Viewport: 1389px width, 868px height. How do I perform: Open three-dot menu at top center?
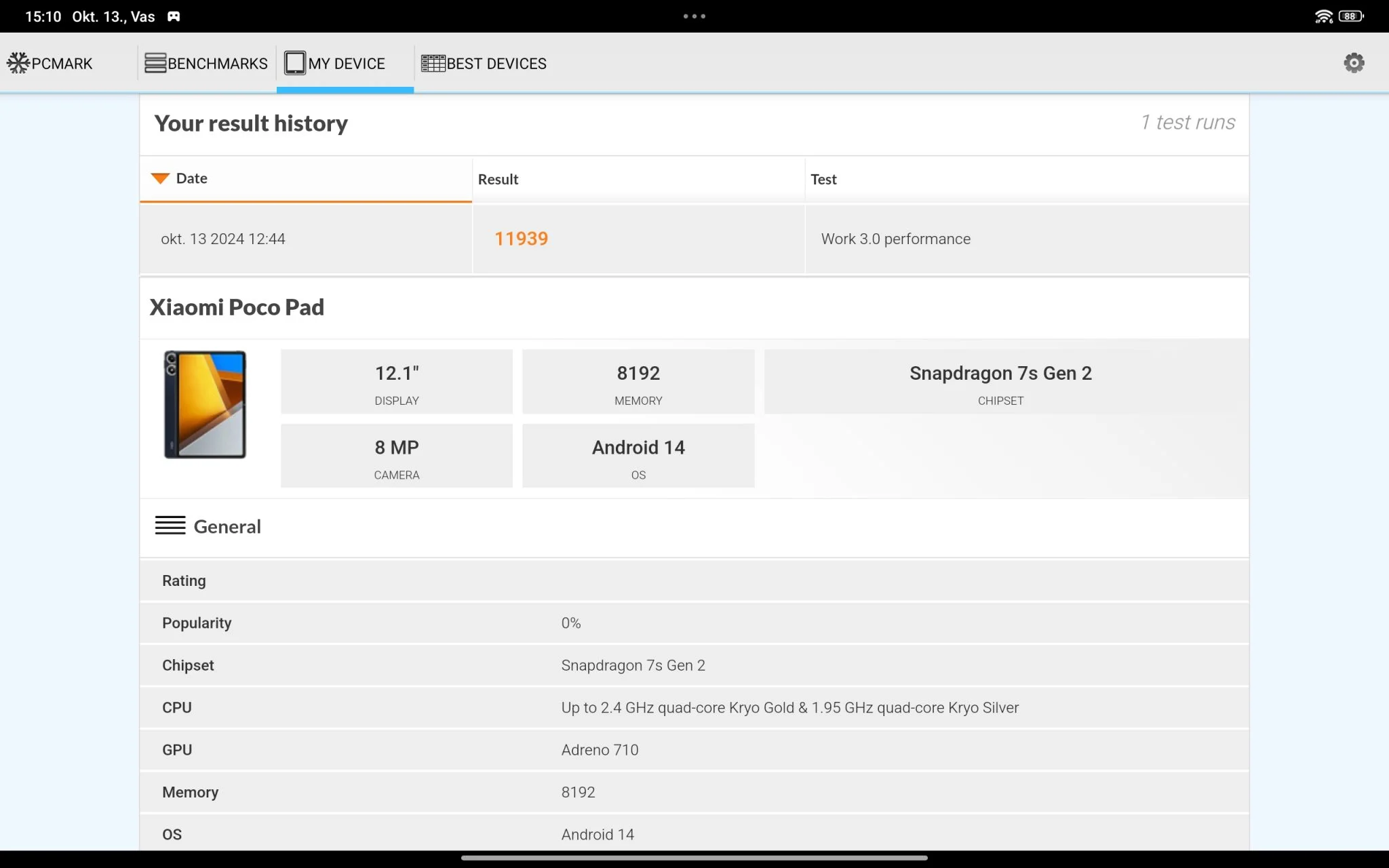tap(694, 16)
